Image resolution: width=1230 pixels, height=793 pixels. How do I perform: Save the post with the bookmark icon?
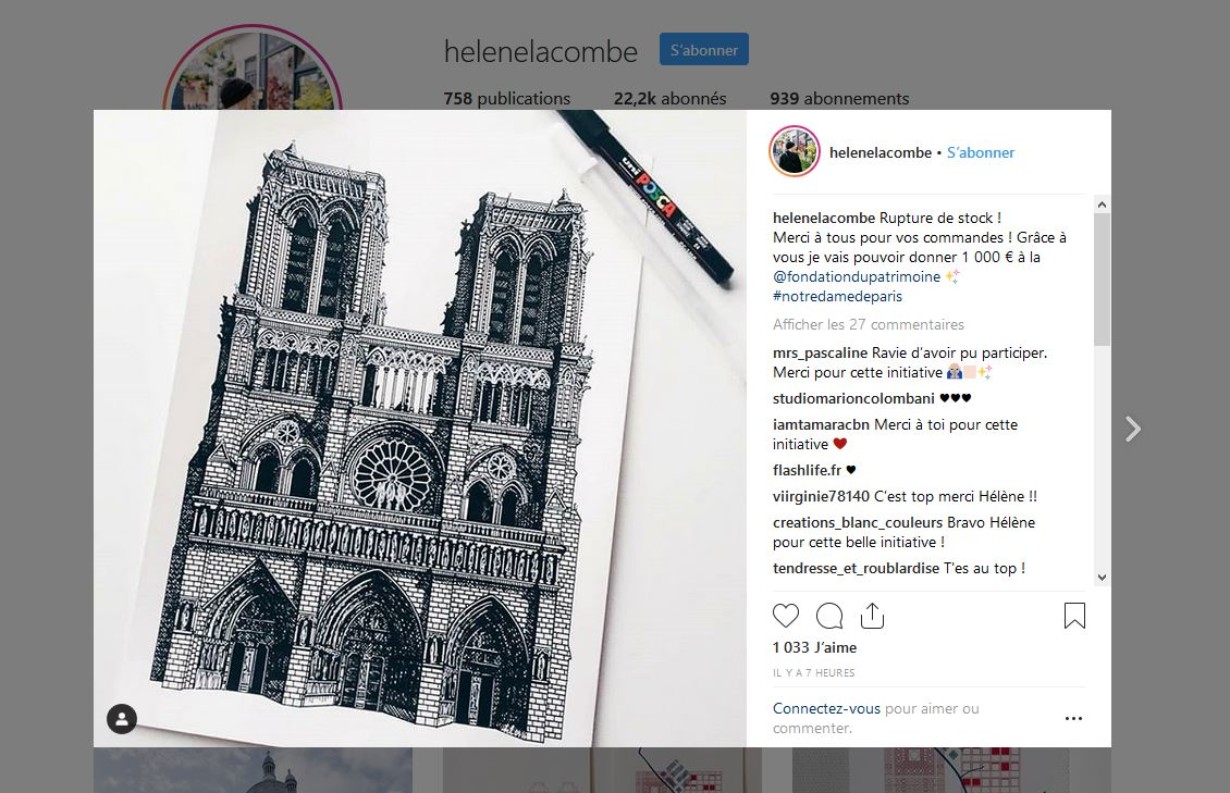click(1074, 616)
